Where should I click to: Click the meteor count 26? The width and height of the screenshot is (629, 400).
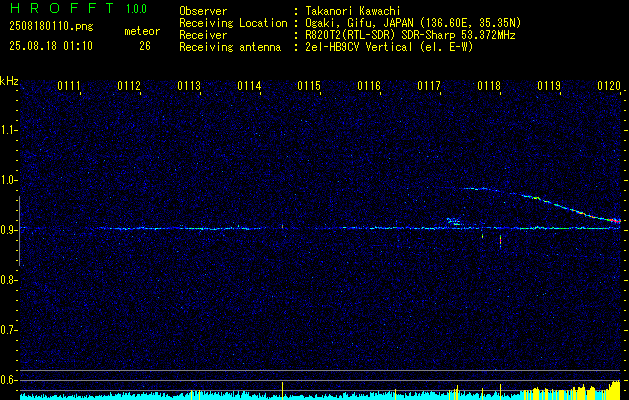145,46
